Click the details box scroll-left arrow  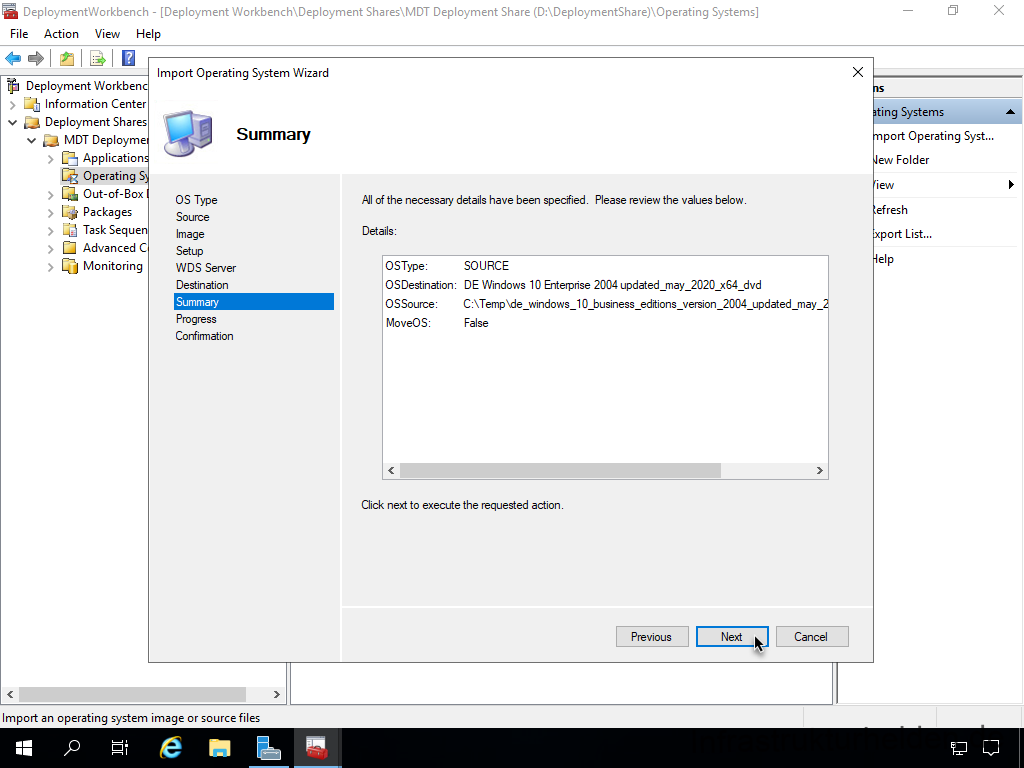tap(391, 470)
